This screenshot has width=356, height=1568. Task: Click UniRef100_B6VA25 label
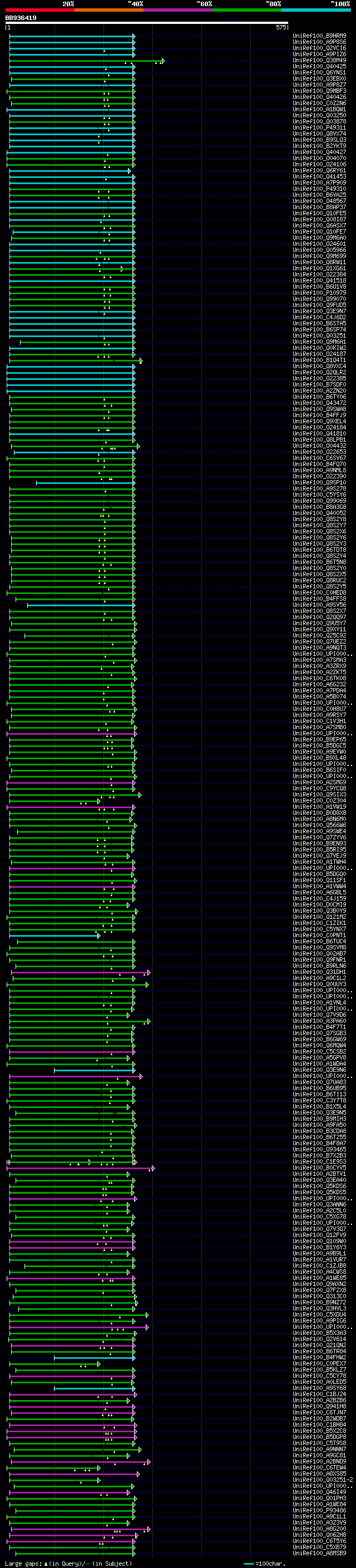click(319, 195)
